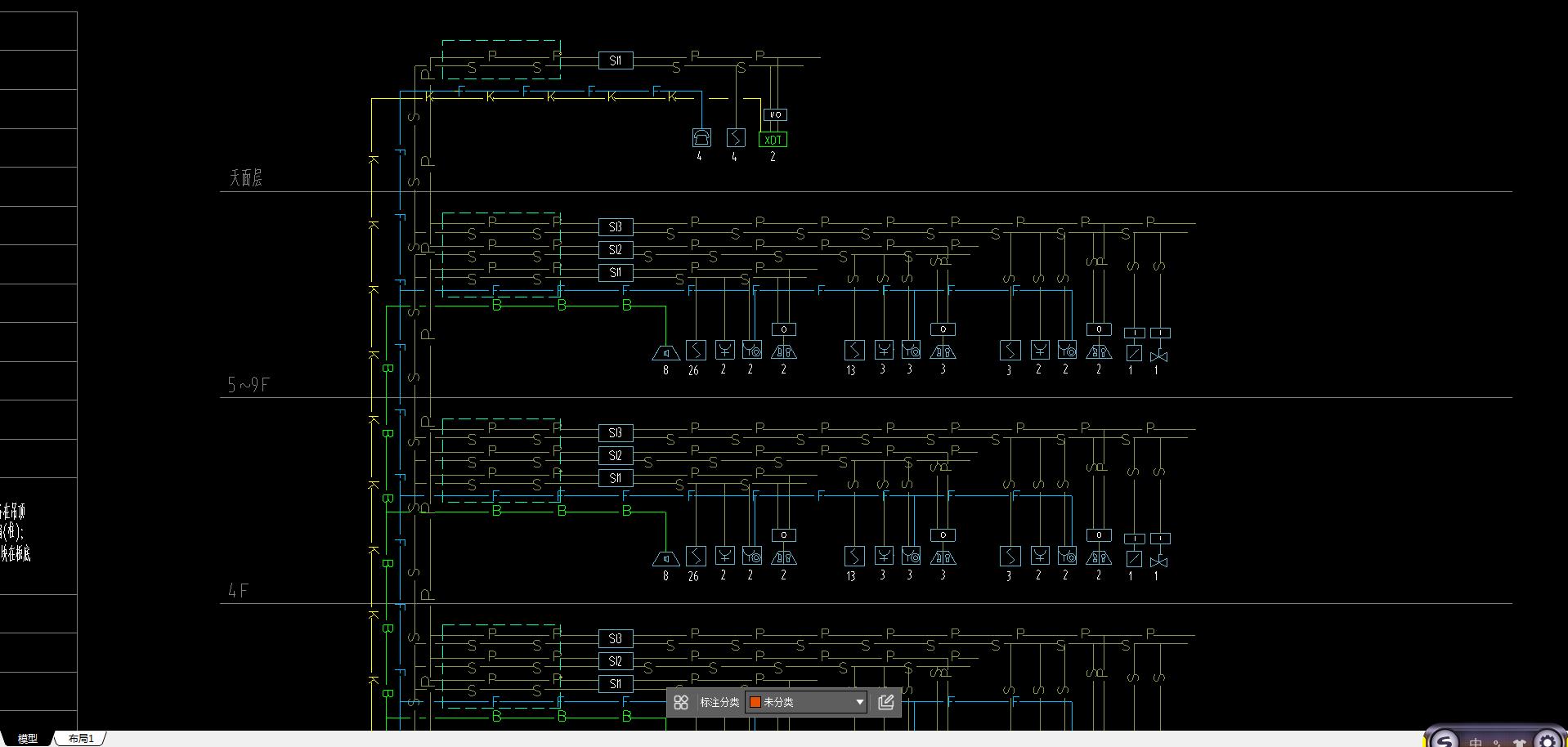Viewport: 1568px width, 747px height.
Task: Select the SI3 box on the 4F level
Action: (x=616, y=432)
